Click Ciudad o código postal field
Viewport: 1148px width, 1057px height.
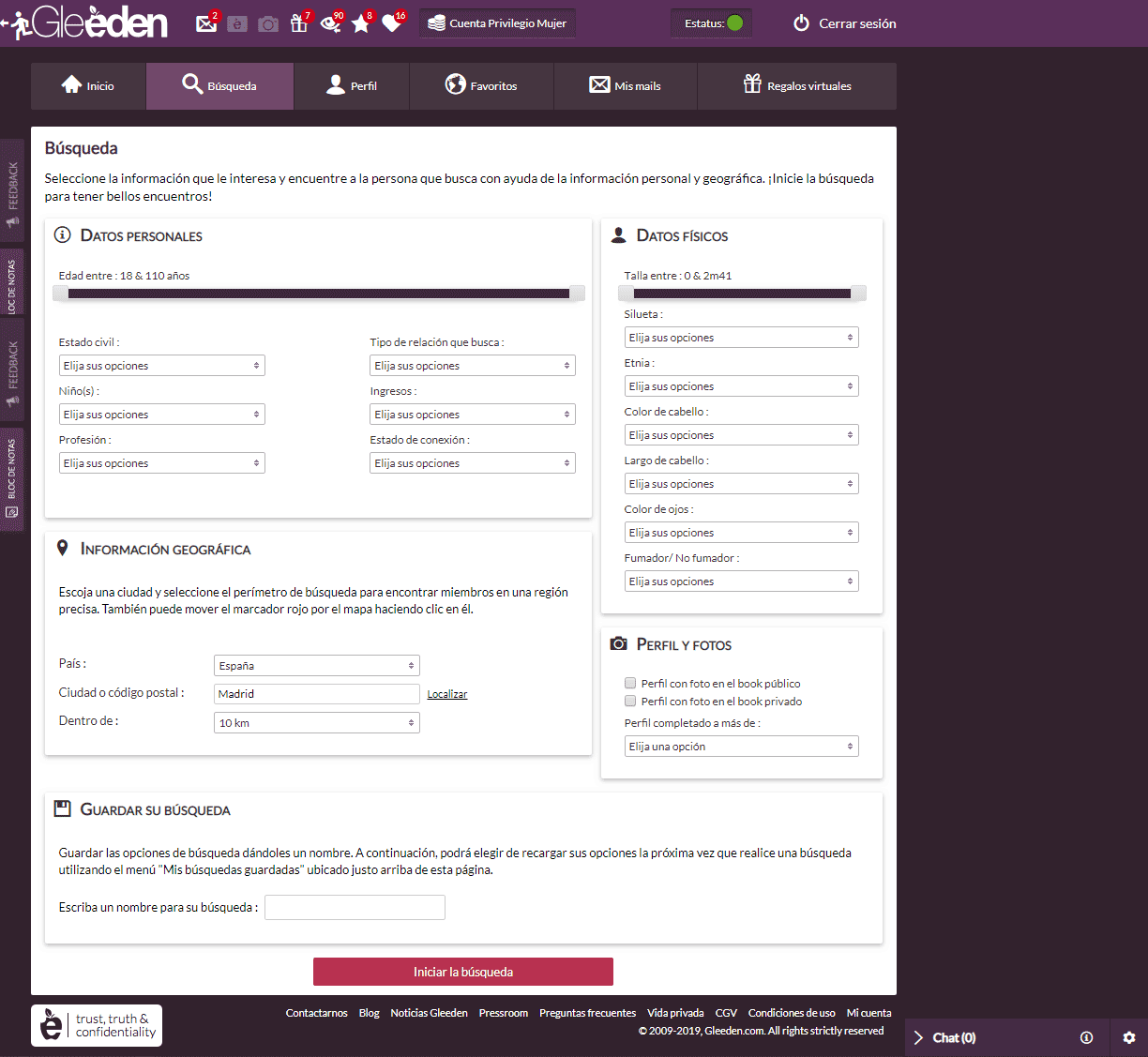pyautogui.click(x=317, y=694)
